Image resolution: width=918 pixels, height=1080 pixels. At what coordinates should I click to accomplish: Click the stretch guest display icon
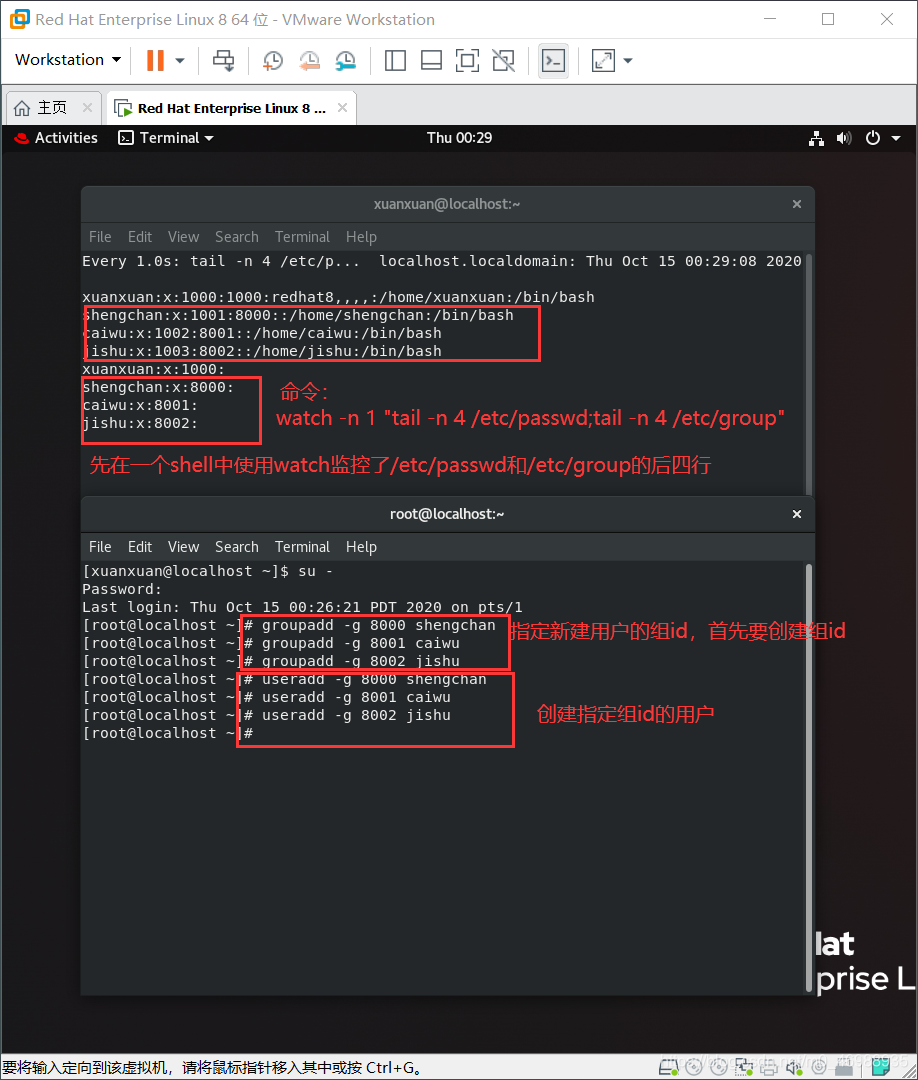(x=603, y=61)
